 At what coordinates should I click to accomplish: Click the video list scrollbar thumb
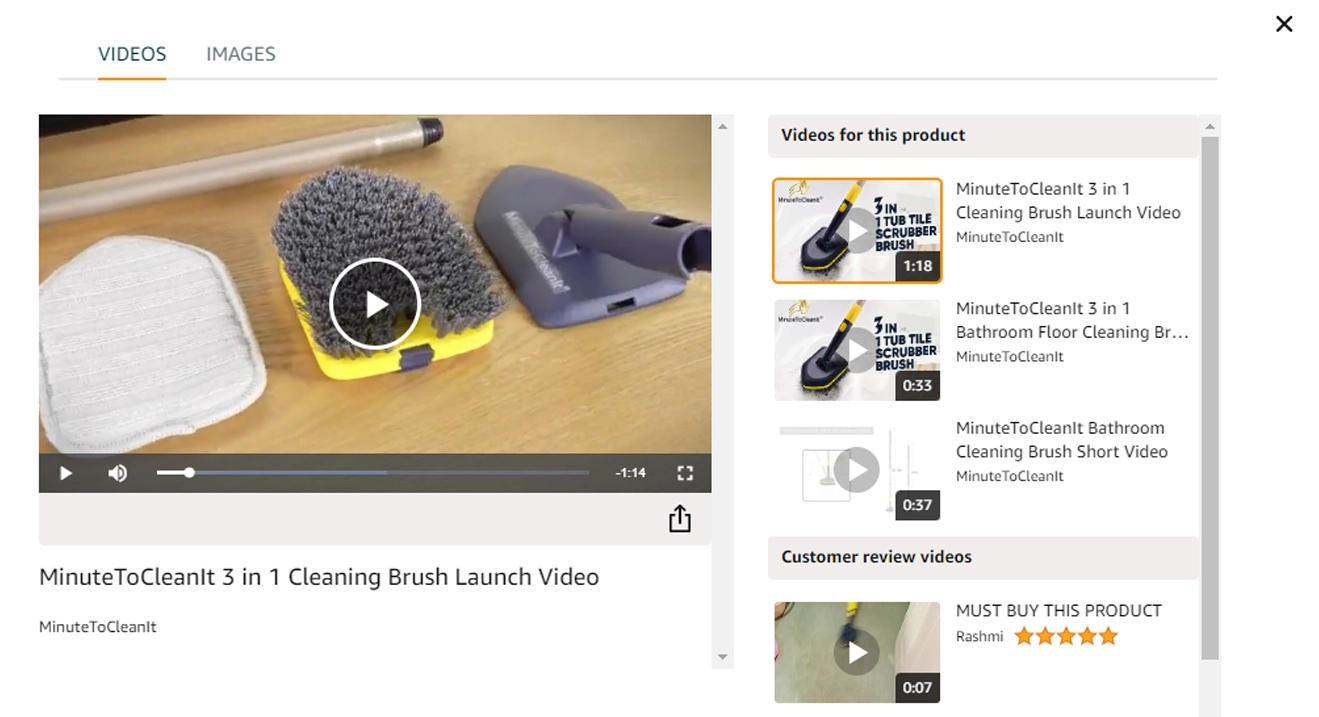[x=1210, y=398]
